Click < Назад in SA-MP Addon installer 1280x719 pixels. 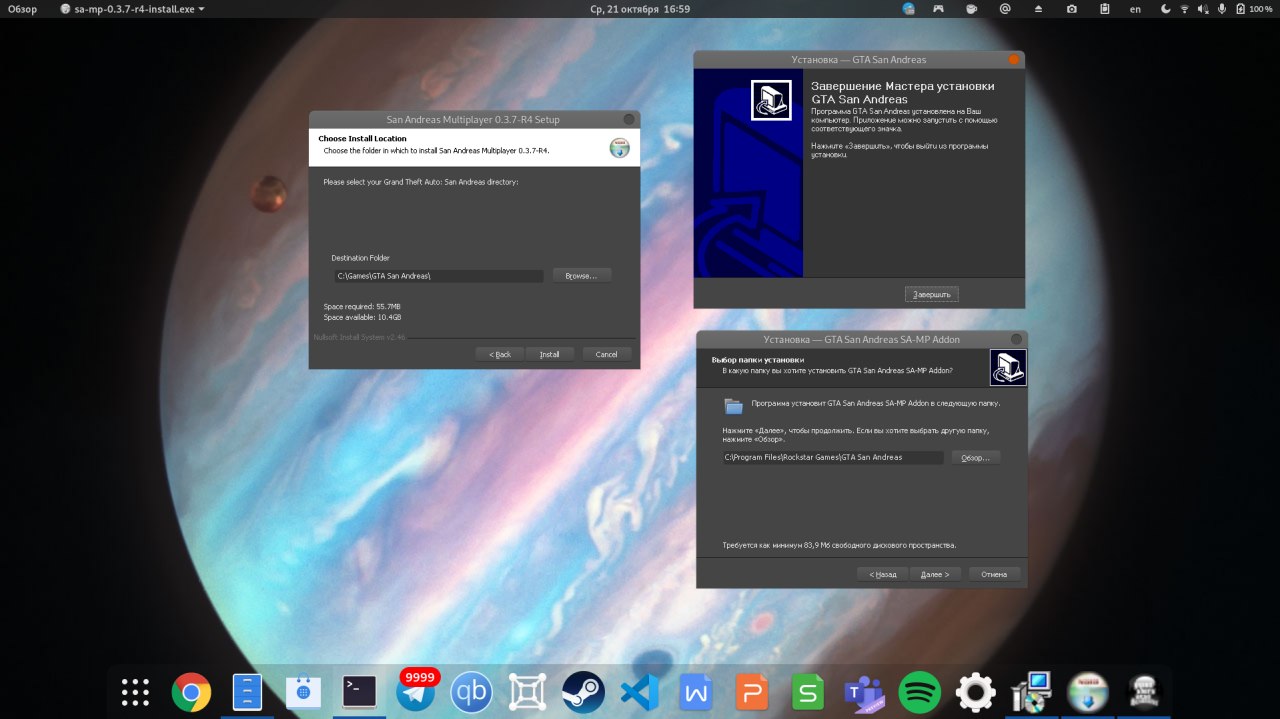(x=883, y=574)
